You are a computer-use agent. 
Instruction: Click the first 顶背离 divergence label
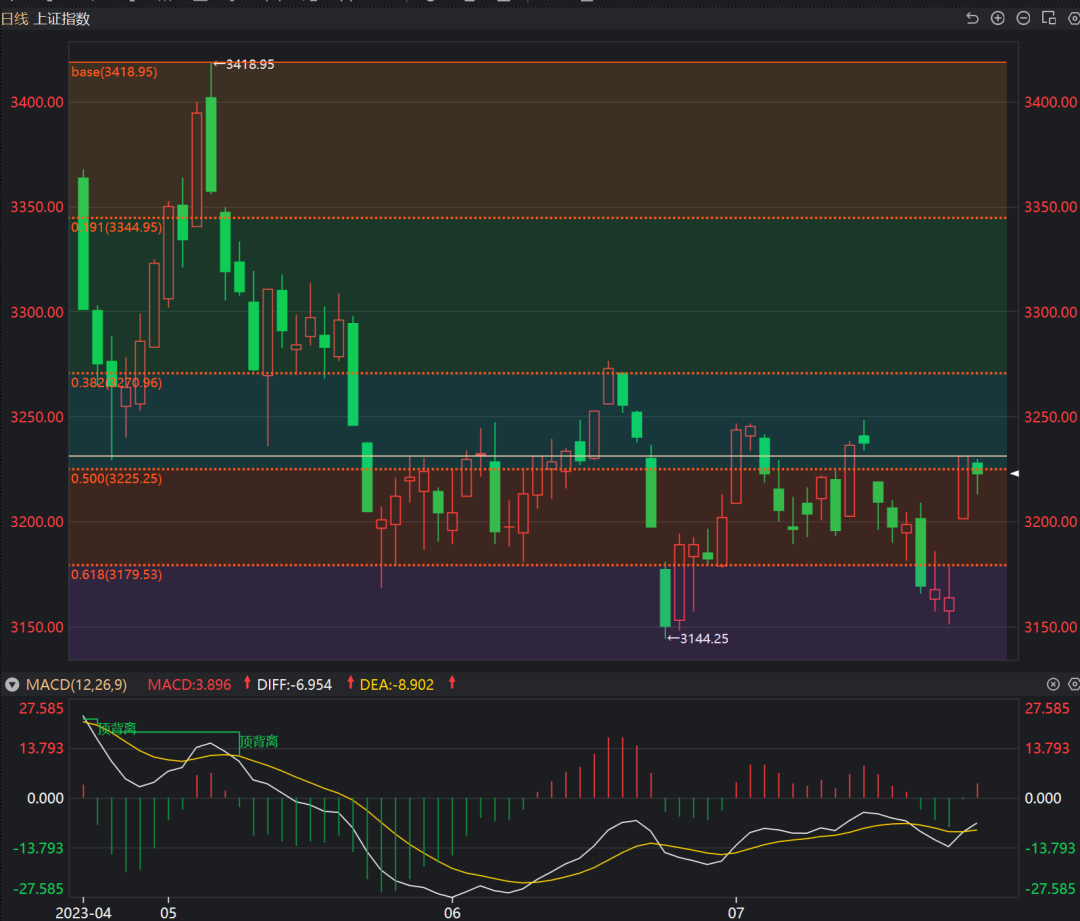pos(117,729)
